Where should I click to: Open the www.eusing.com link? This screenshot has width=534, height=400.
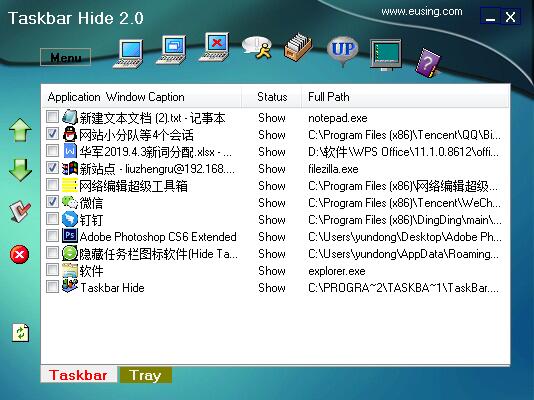point(422,12)
